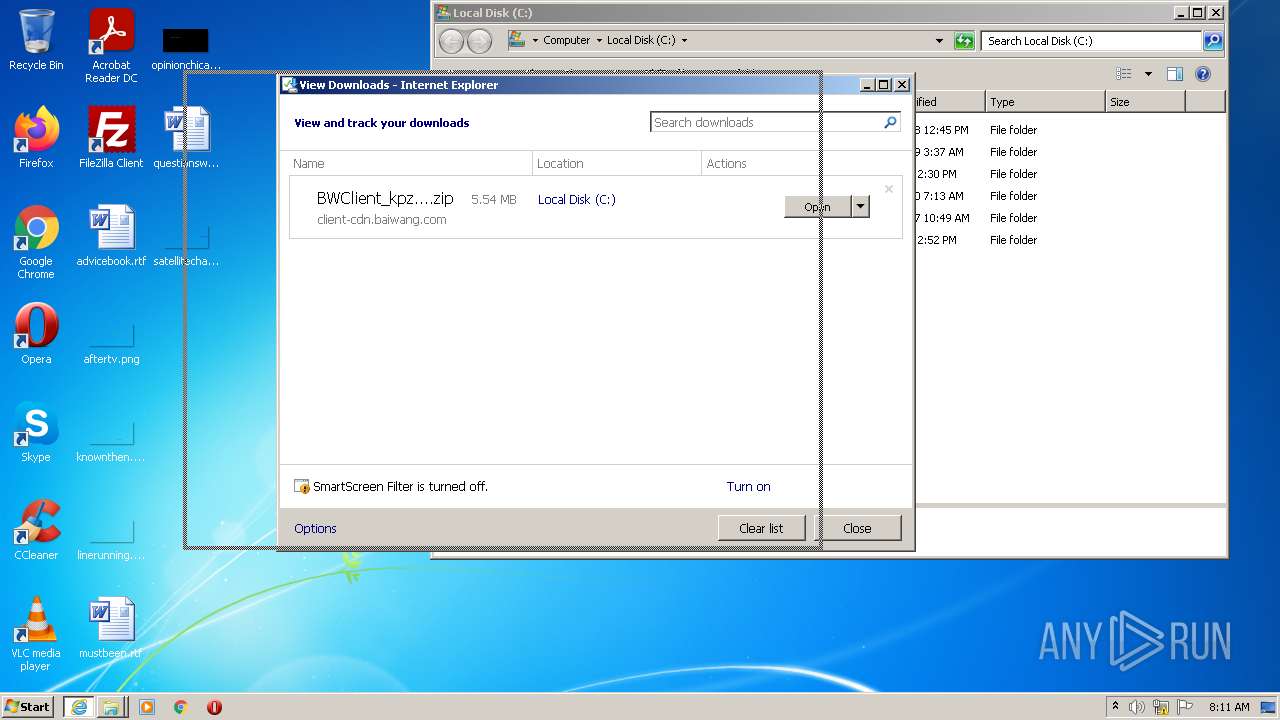The width and height of the screenshot is (1280, 720).
Task: Expand the address bar history dropdown
Action: click(939, 41)
